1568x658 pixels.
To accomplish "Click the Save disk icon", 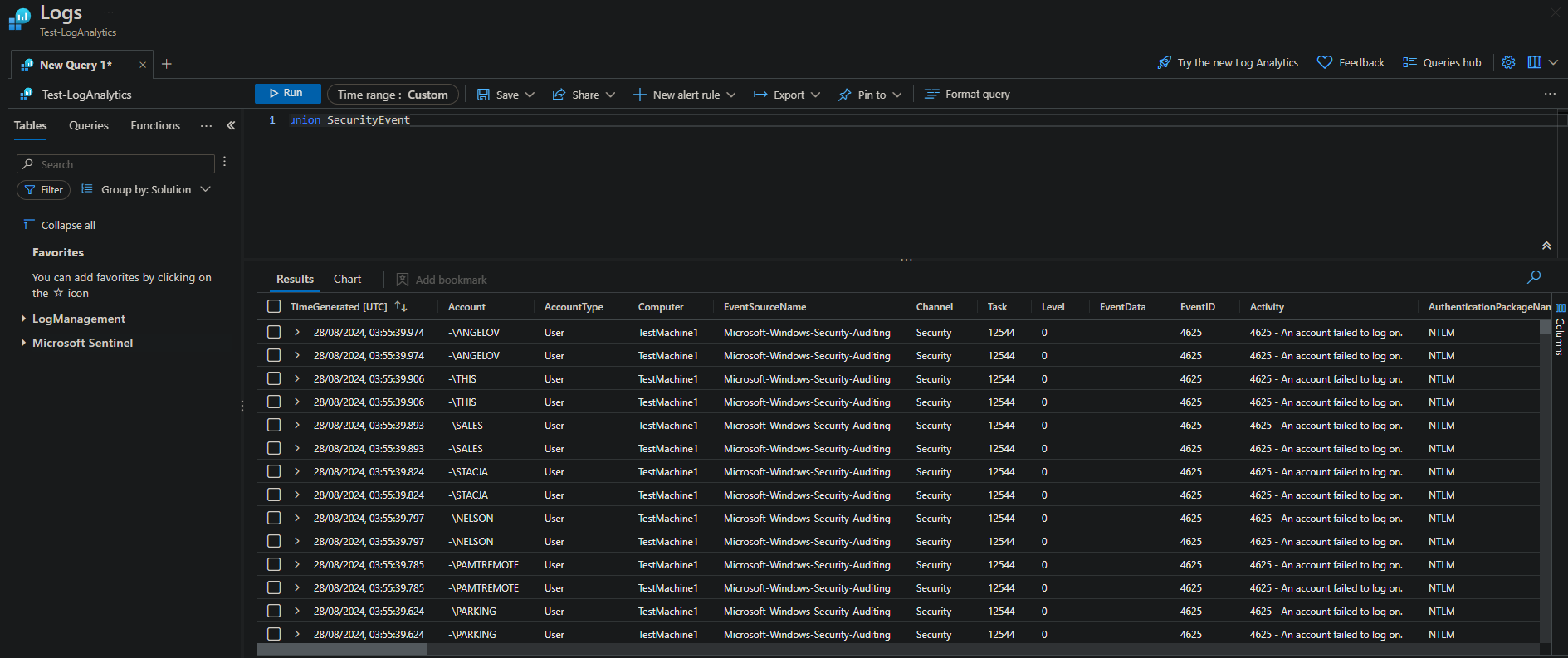I will 483,95.
